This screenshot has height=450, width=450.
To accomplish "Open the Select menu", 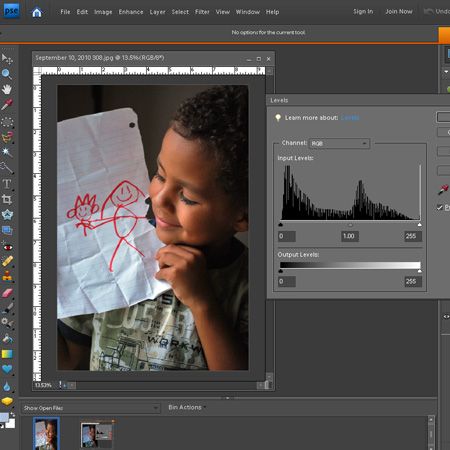I will [180, 12].
